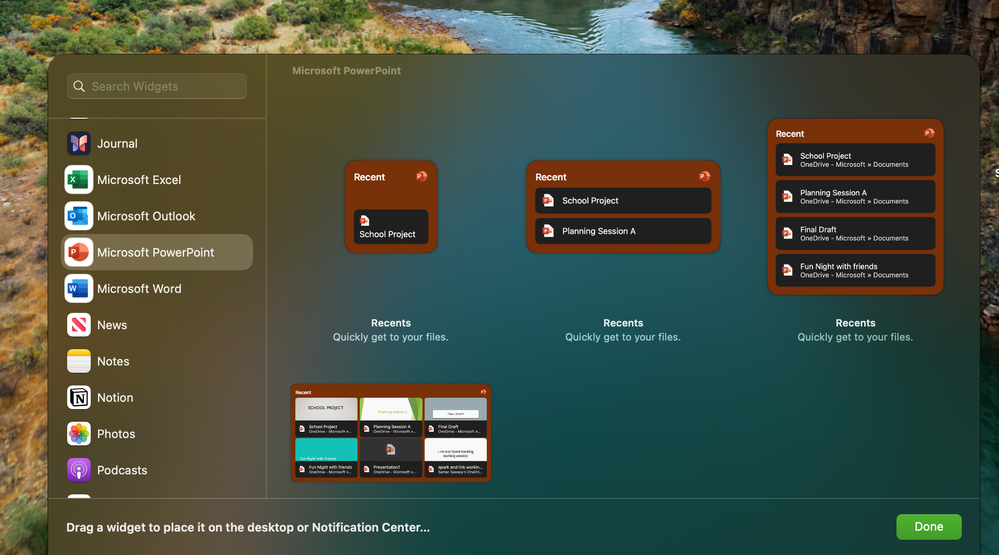
Task: Click the Done button
Action: (x=928, y=527)
